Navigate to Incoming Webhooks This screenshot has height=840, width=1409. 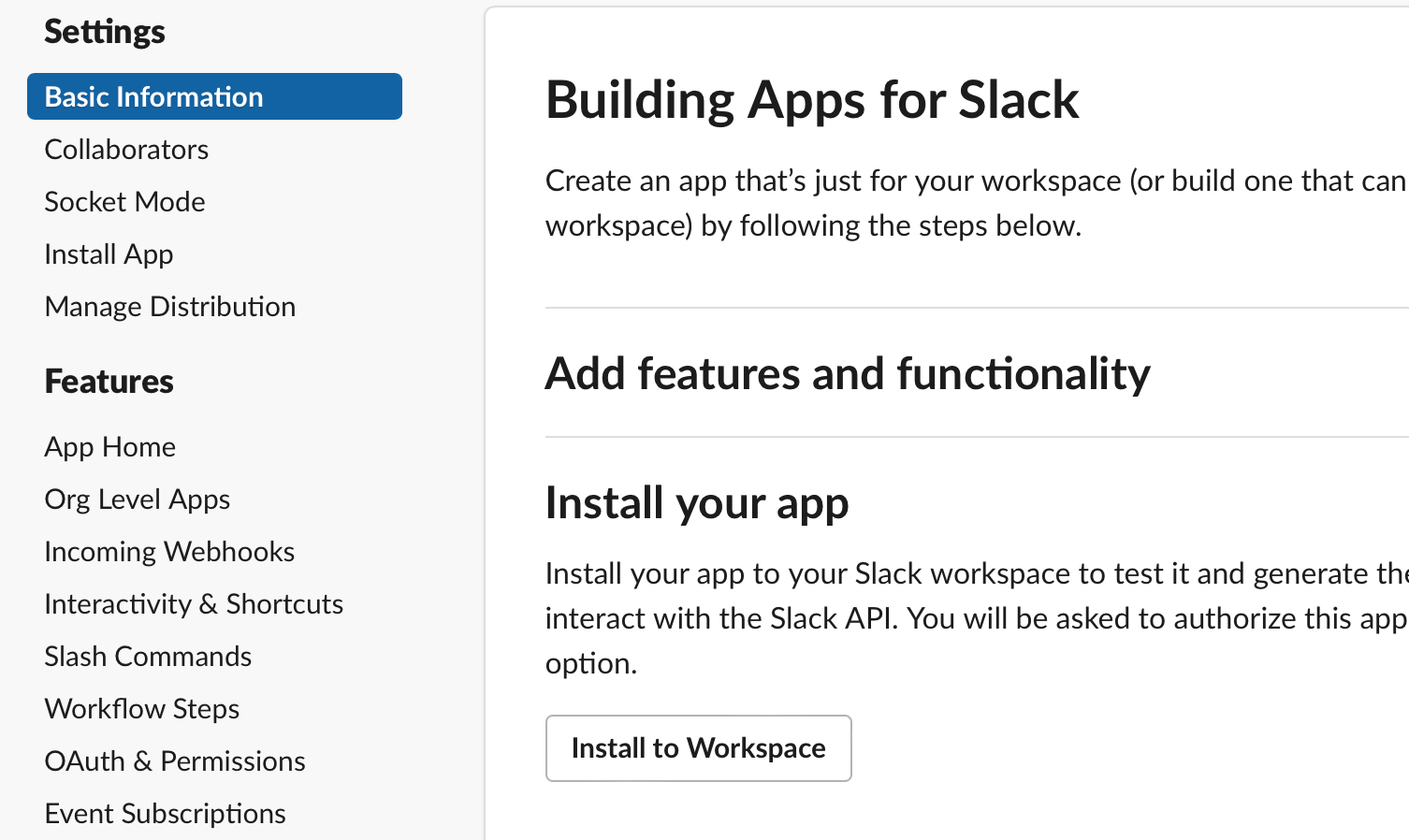[169, 551]
